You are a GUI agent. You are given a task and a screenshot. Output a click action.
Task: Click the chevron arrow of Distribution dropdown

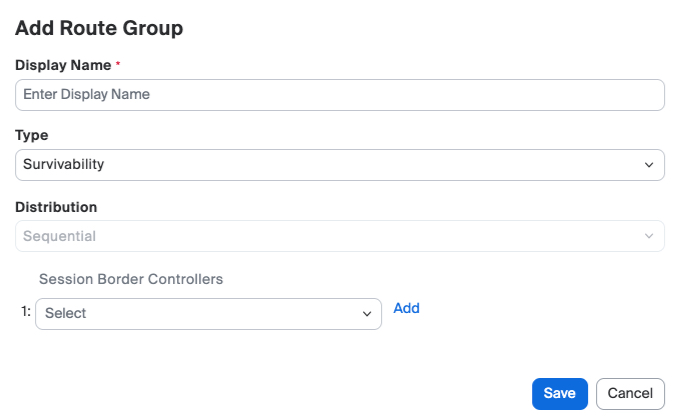[x=649, y=237]
